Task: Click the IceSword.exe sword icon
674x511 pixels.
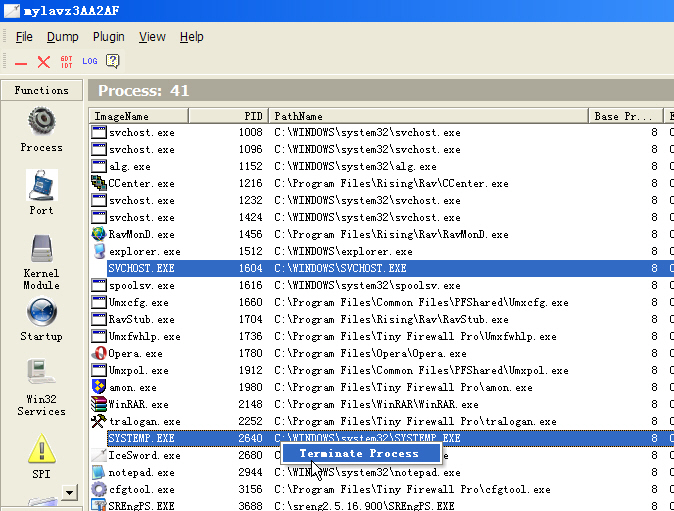Action: coord(99,455)
